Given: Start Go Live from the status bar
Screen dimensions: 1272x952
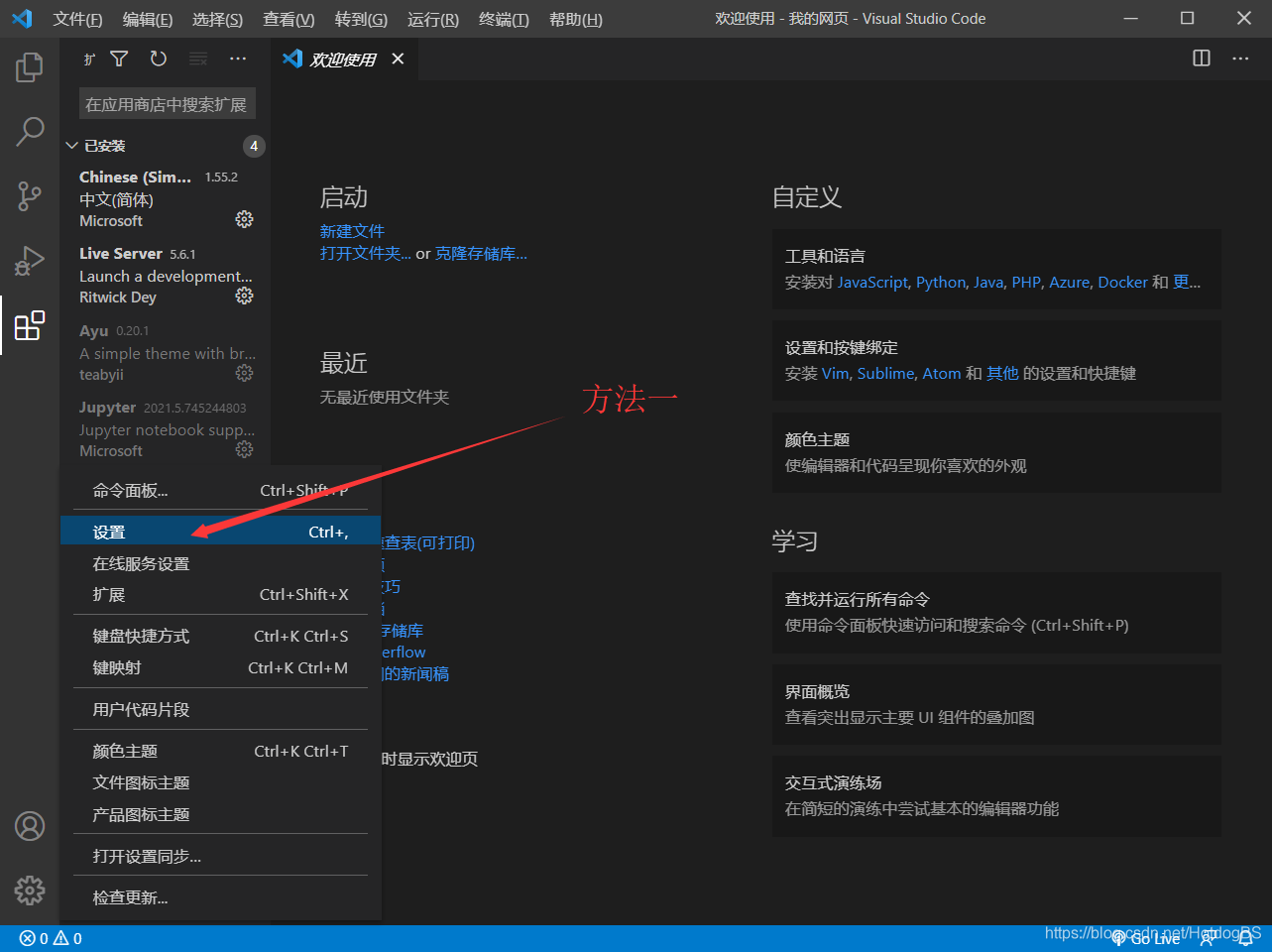Looking at the screenshot, I should [1146, 938].
